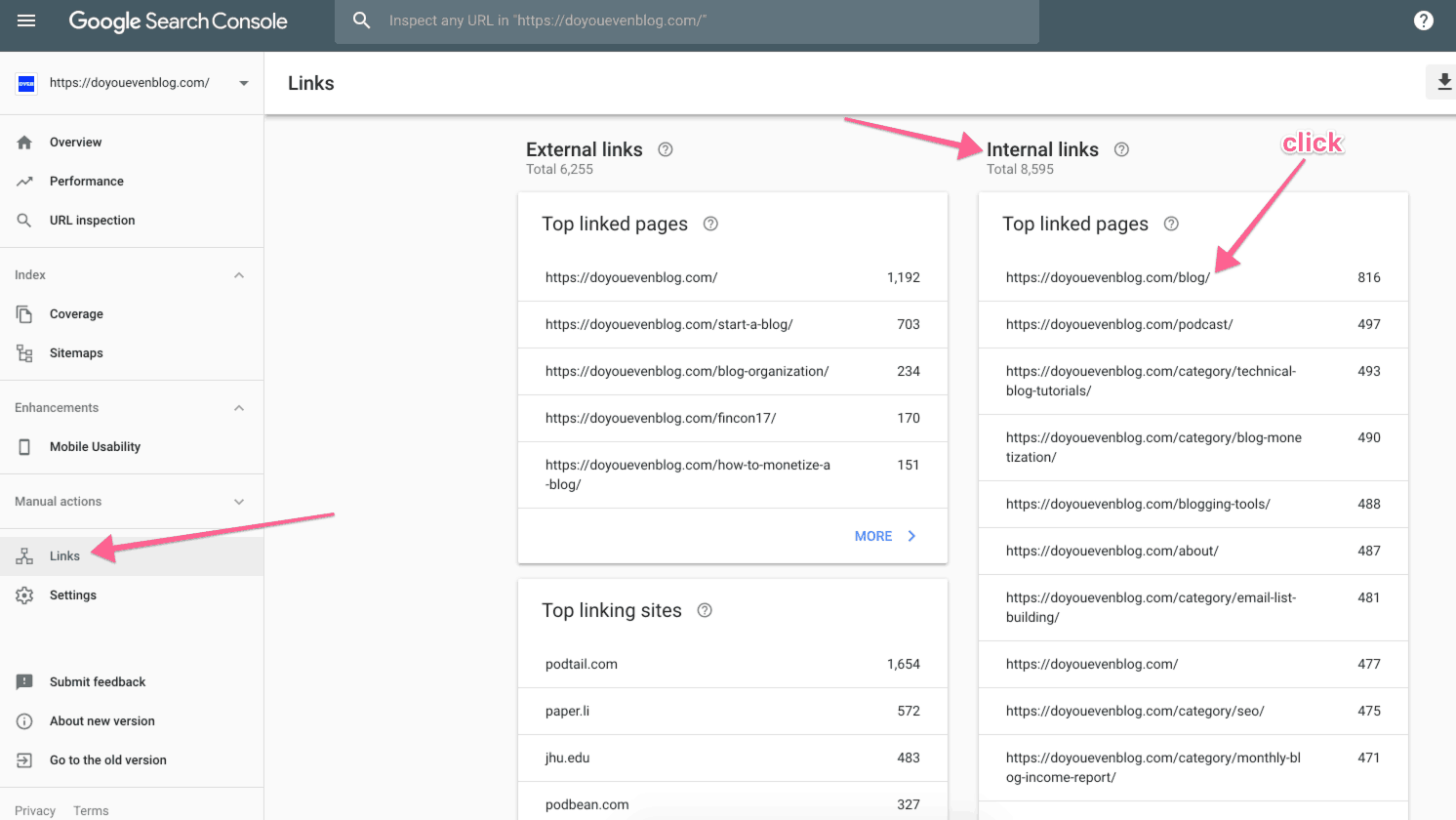Open paper.li linking site row

point(733,712)
